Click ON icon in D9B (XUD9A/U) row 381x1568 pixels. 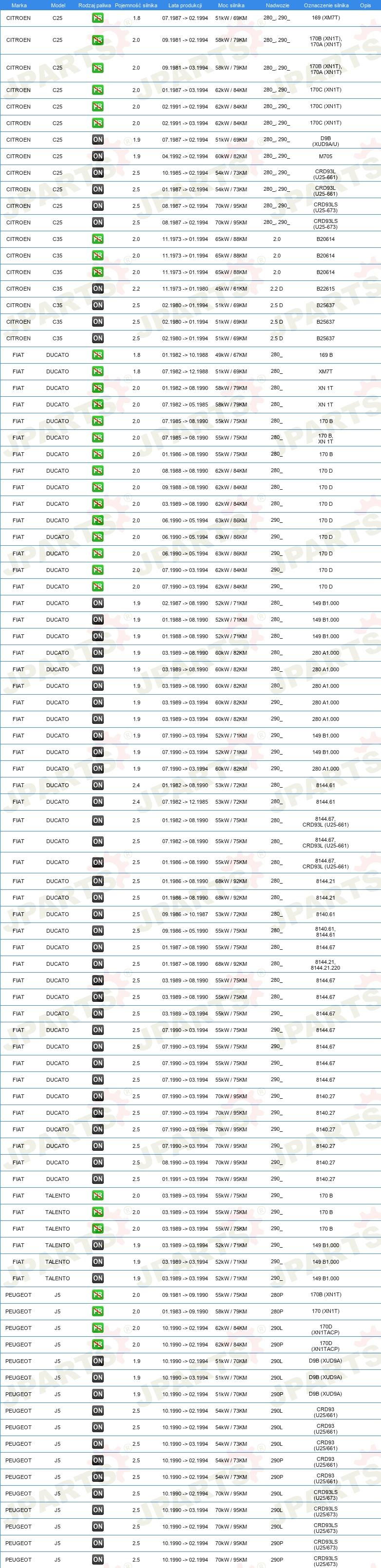pos(97,140)
